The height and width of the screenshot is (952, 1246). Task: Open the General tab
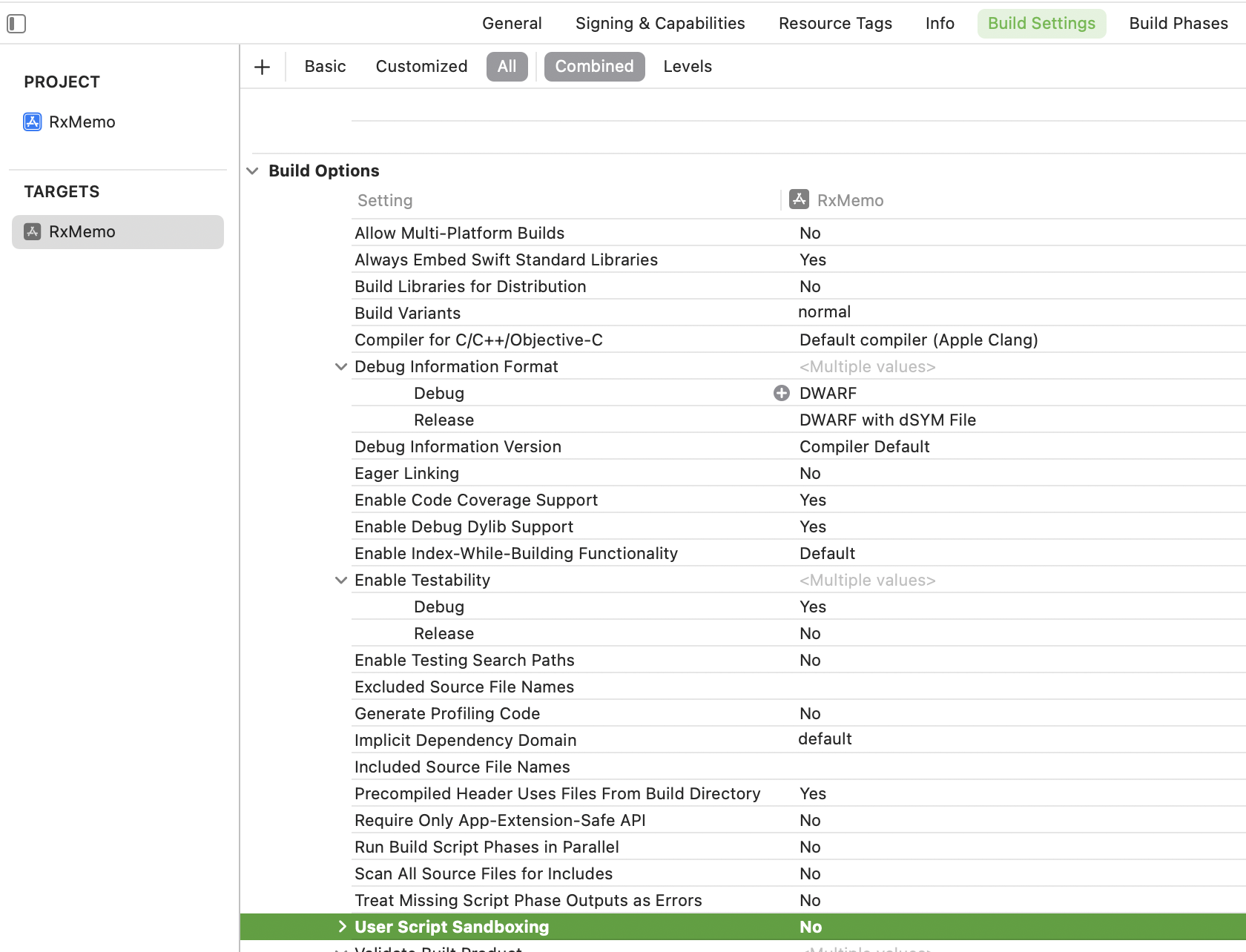coord(512,23)
